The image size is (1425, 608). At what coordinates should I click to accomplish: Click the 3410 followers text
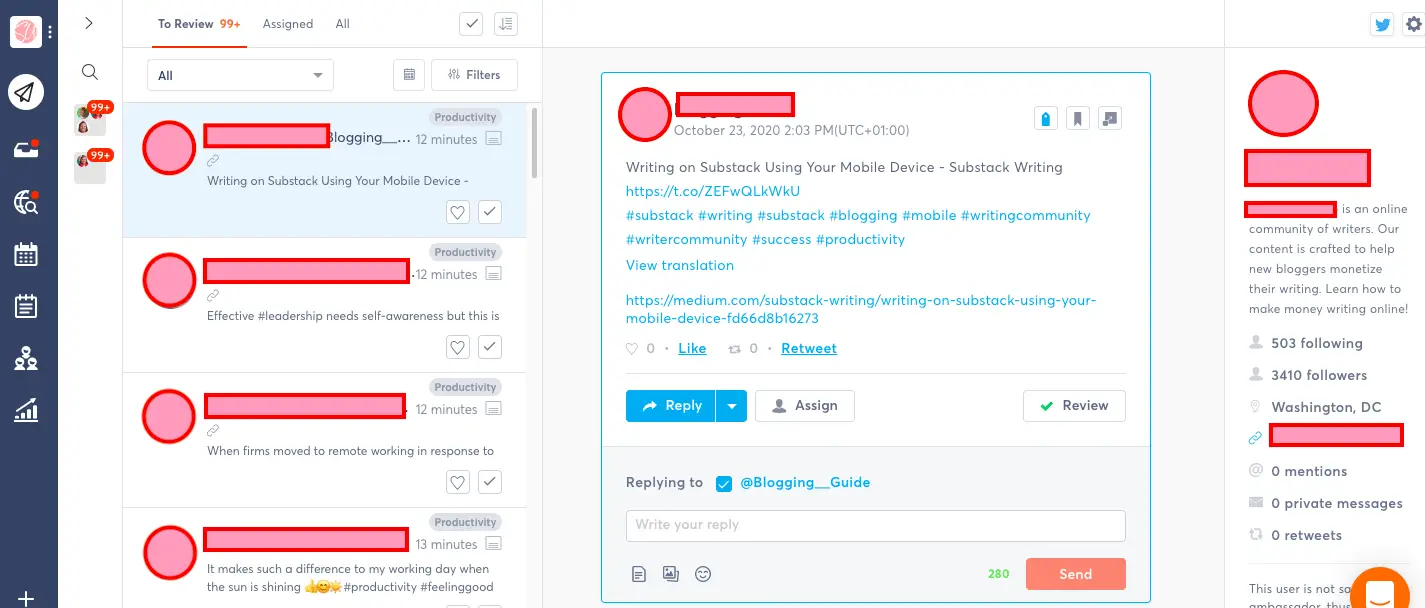tap(1319, 375)
